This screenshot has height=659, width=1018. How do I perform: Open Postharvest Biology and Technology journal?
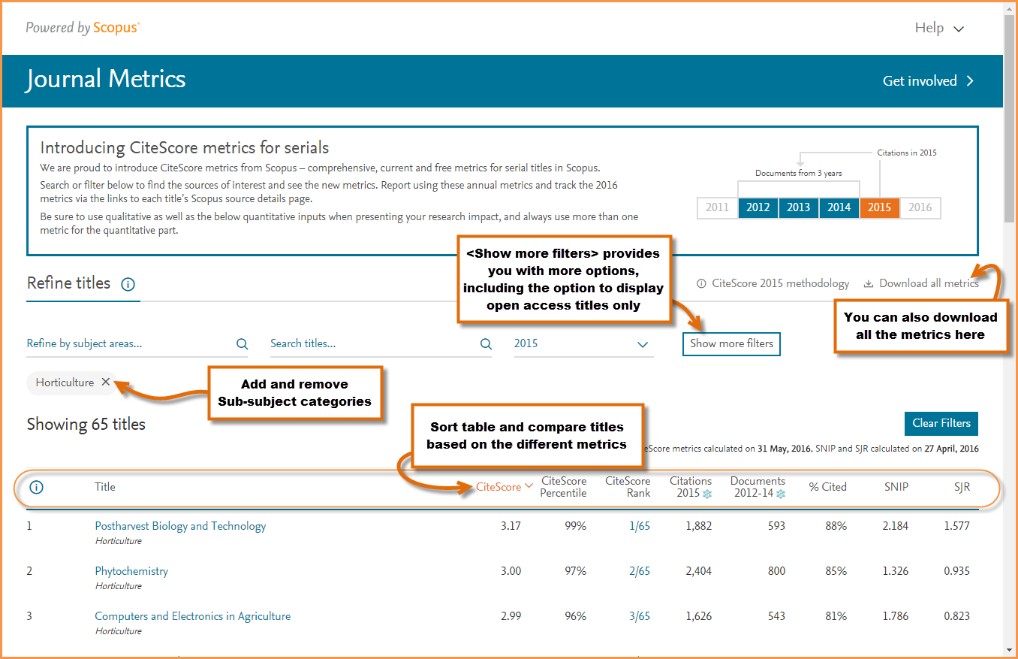[x=180, y=526]
